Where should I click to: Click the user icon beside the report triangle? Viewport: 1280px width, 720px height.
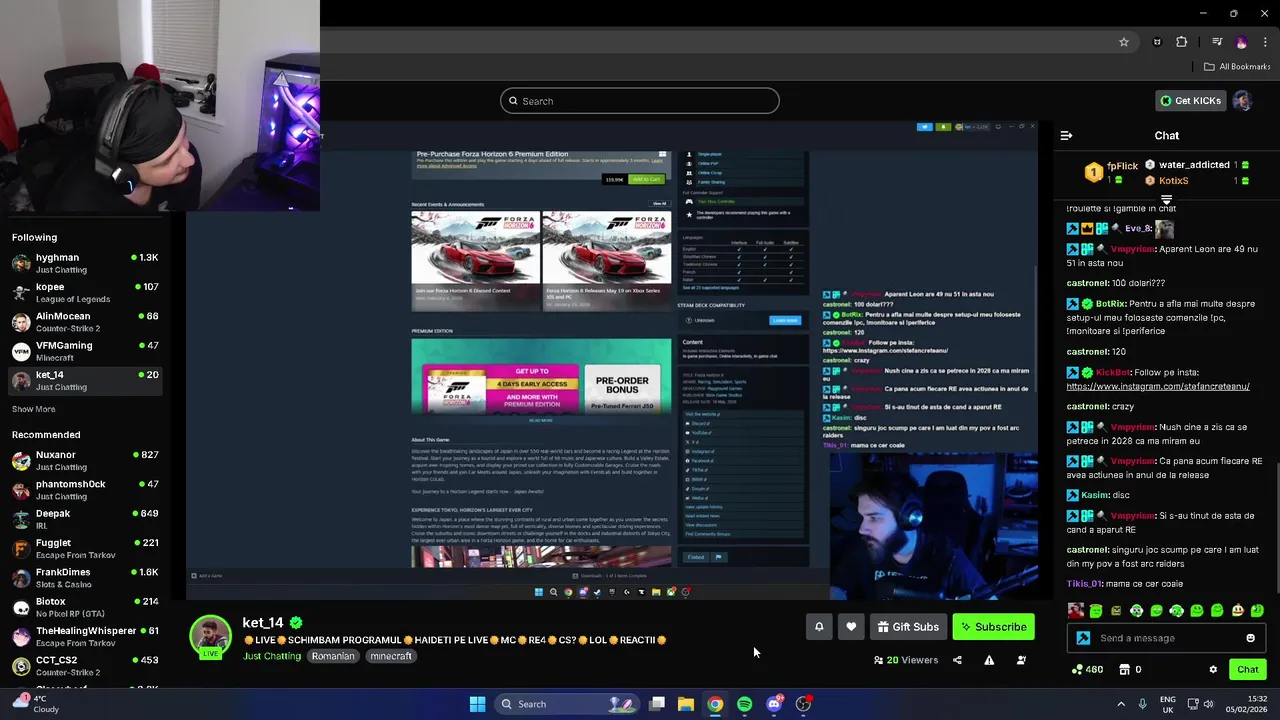click(1021, 660)
